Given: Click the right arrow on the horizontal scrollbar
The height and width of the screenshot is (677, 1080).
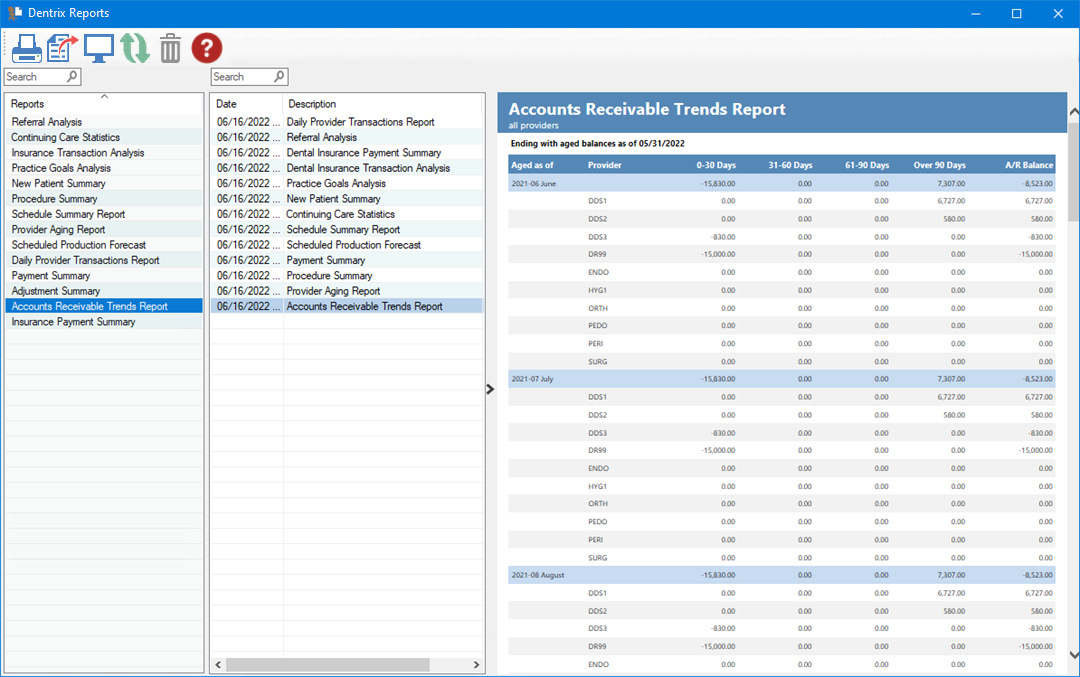Looking at the screenshot, I should point(475,664).
